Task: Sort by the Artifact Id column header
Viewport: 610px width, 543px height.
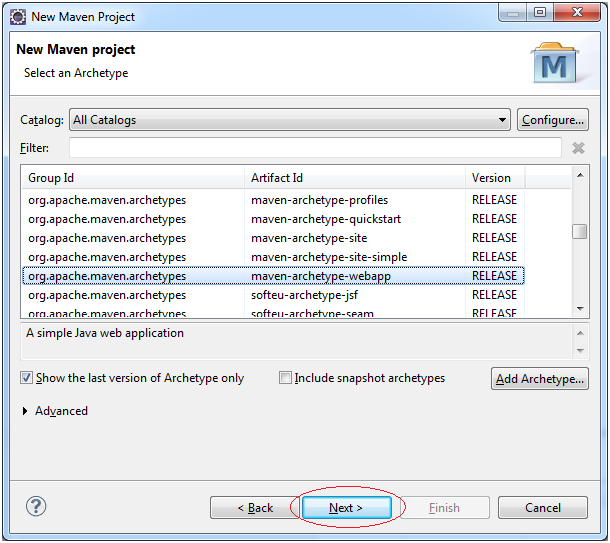Action: [x=355, y=178]
